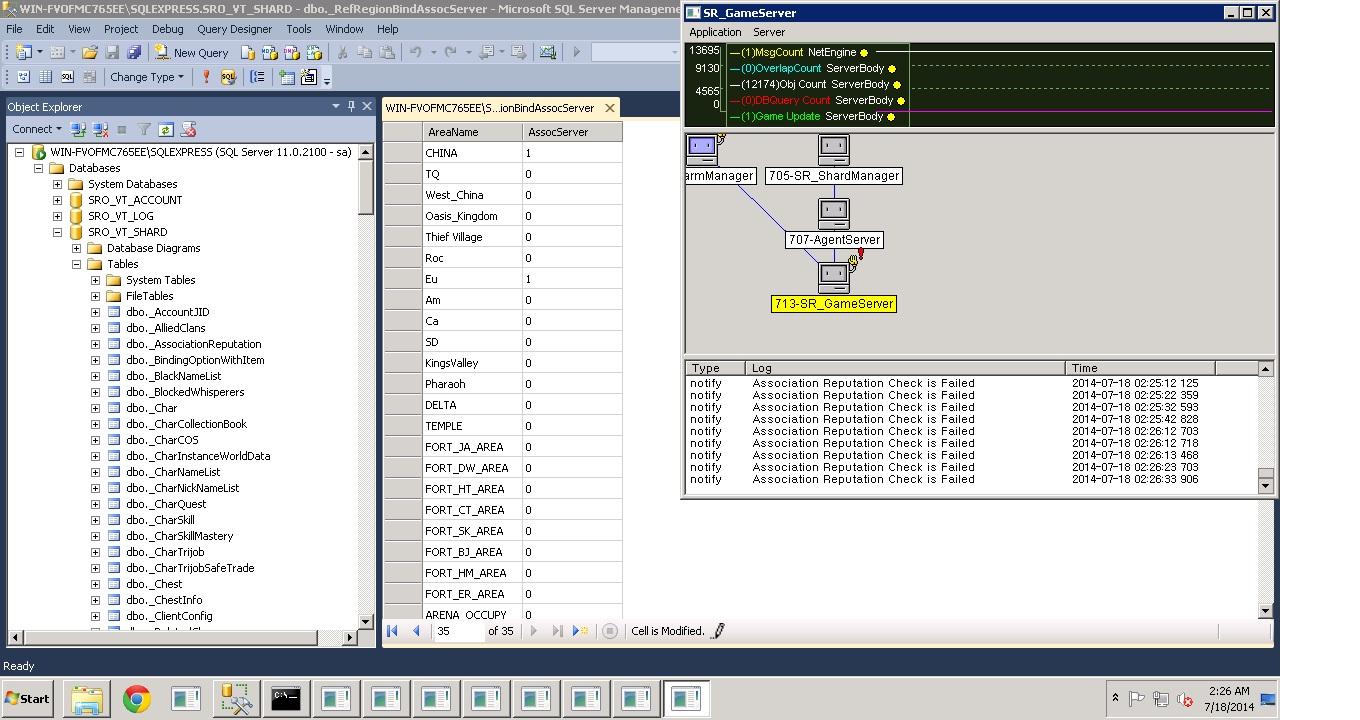
Task: Click the Type column header in log list
Action: [716, 368]
